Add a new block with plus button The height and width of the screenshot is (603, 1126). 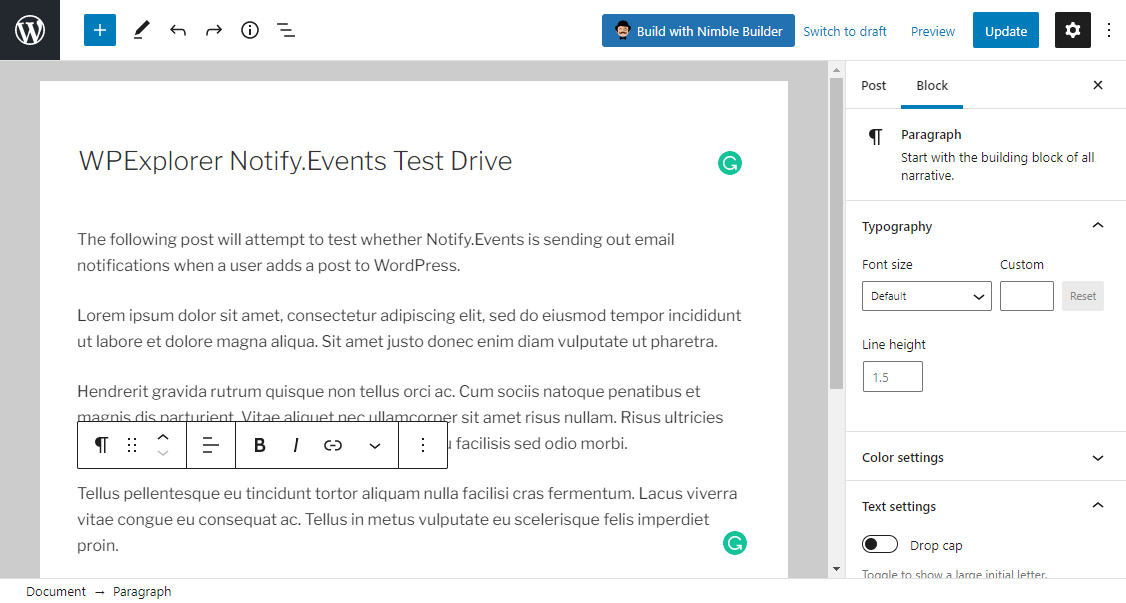[100, 30]
